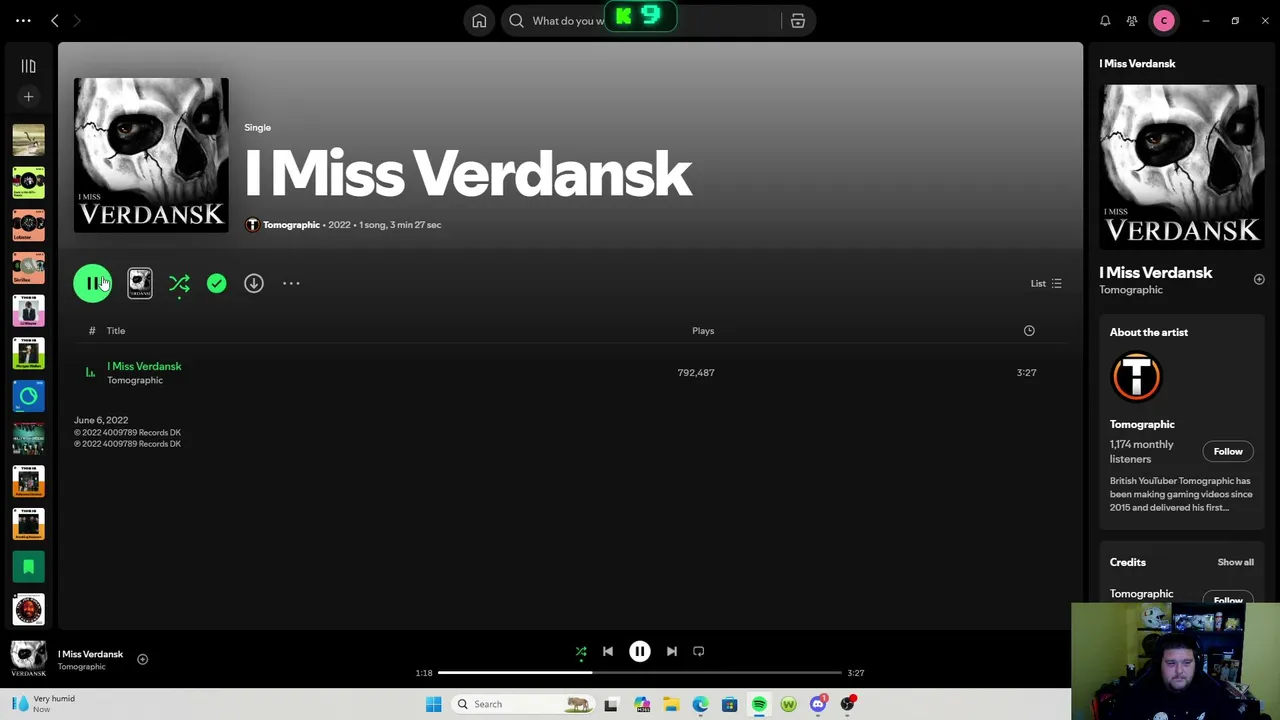Open Microsoft Store from the taskbar
1280x720 pixels.
click(x=730, y=704)
